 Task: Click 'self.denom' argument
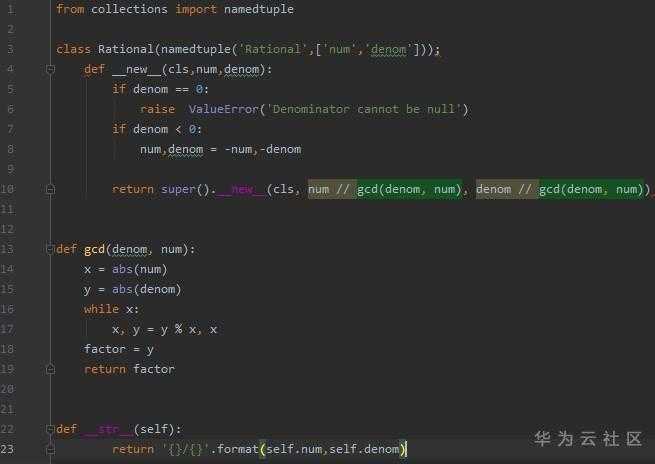click(364, 449)
